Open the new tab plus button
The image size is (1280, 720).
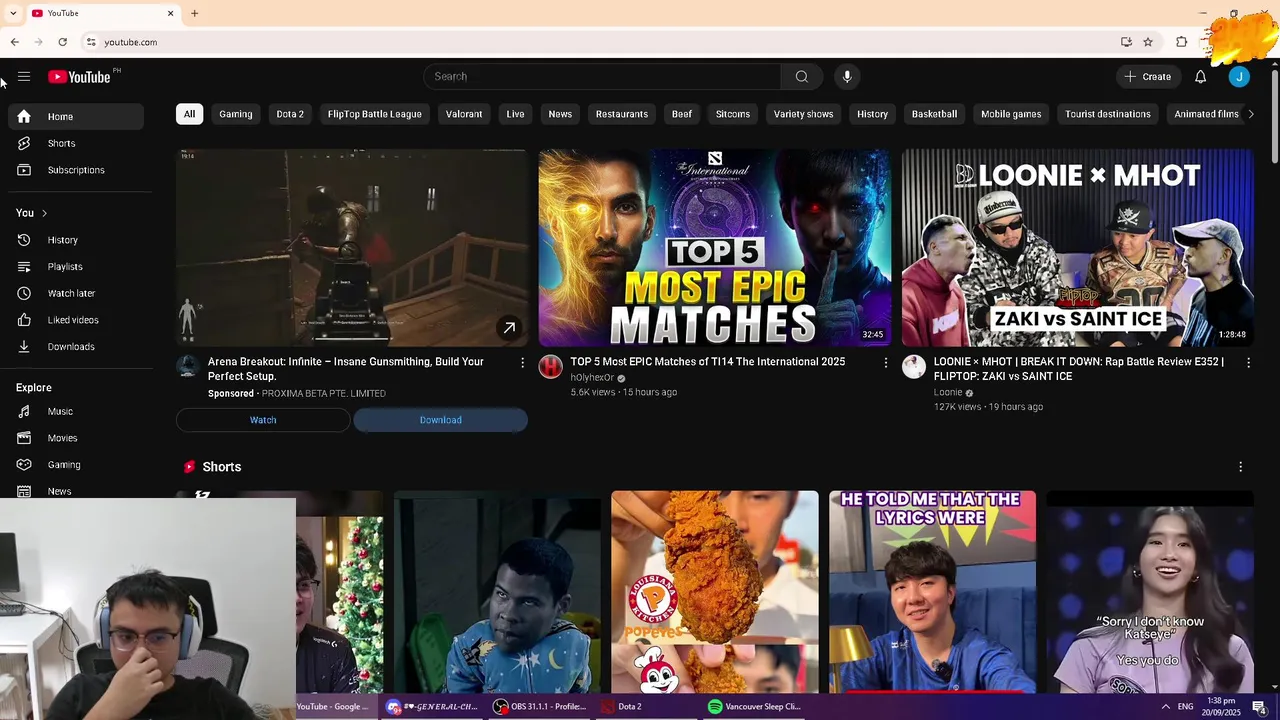pos(194,13)
